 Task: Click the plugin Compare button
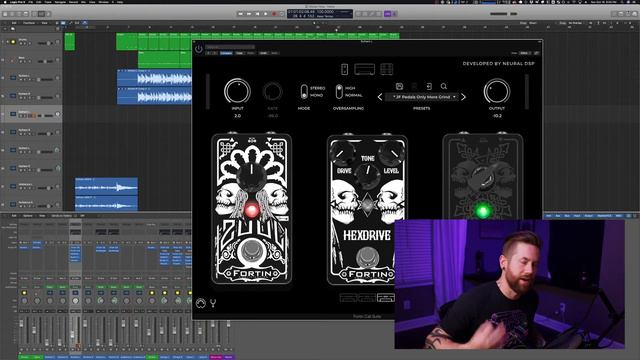(x=226, y=53)
